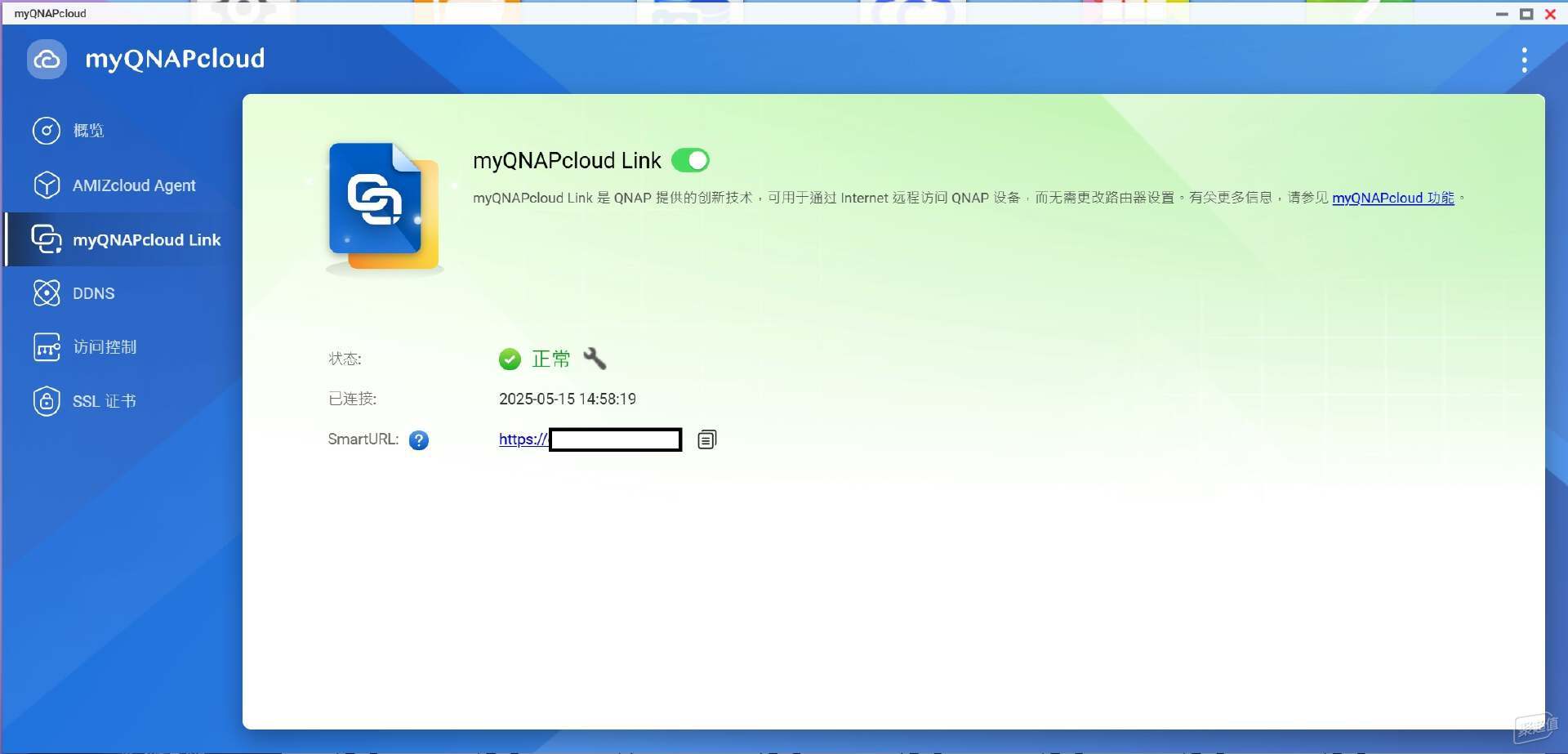1568x754 pixels.
Task: Click the green 正常 status checkmark icon
Action: (x=510, y=359)
